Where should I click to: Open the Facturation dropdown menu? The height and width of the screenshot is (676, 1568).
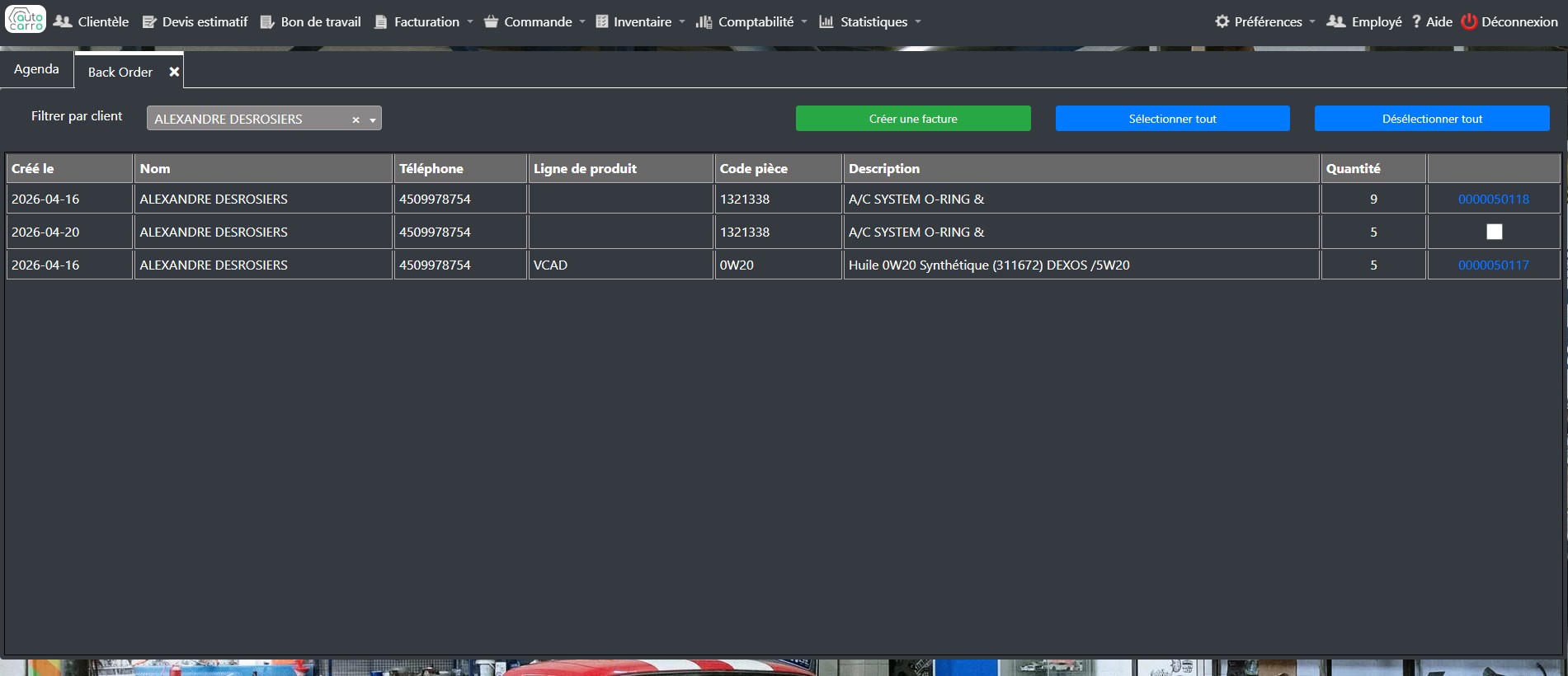[x=426, y=22]
